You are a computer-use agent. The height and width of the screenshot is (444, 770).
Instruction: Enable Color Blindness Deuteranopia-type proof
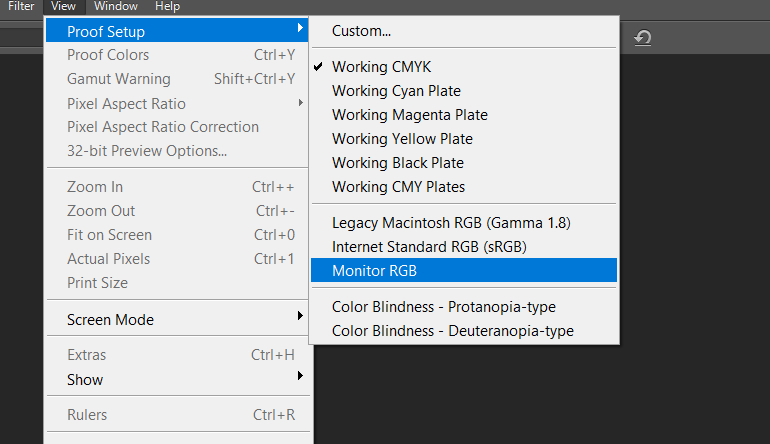[452, 331]
